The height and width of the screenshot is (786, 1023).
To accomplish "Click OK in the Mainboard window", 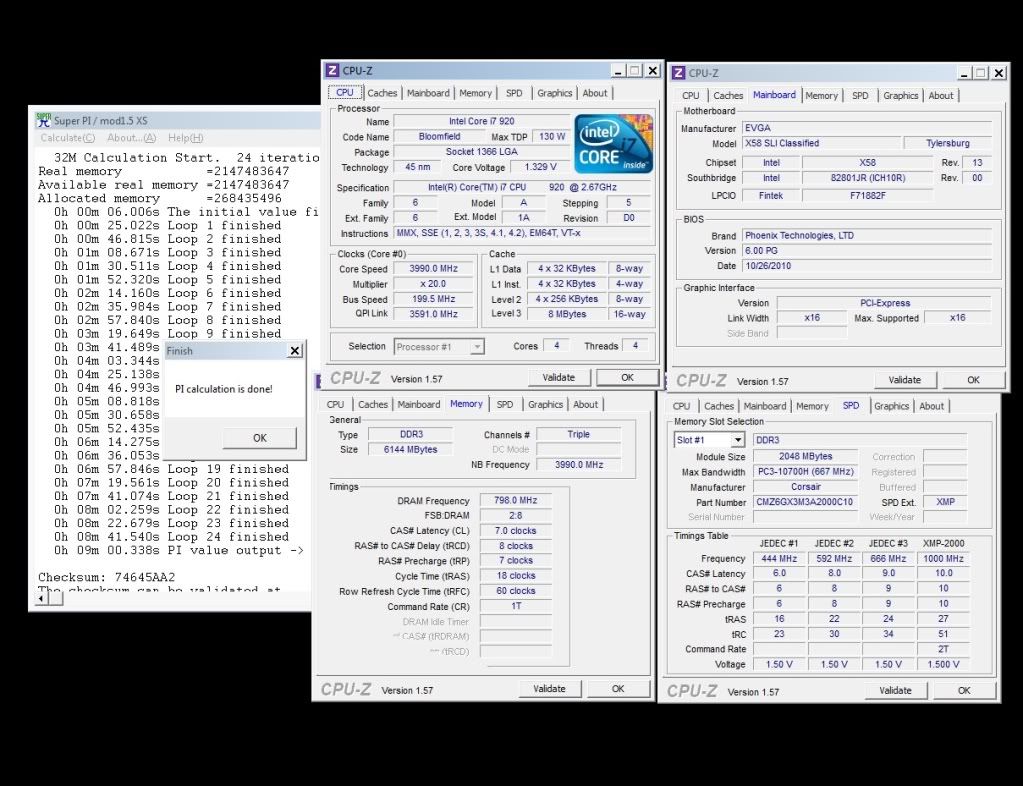I will tap(973, 380).
